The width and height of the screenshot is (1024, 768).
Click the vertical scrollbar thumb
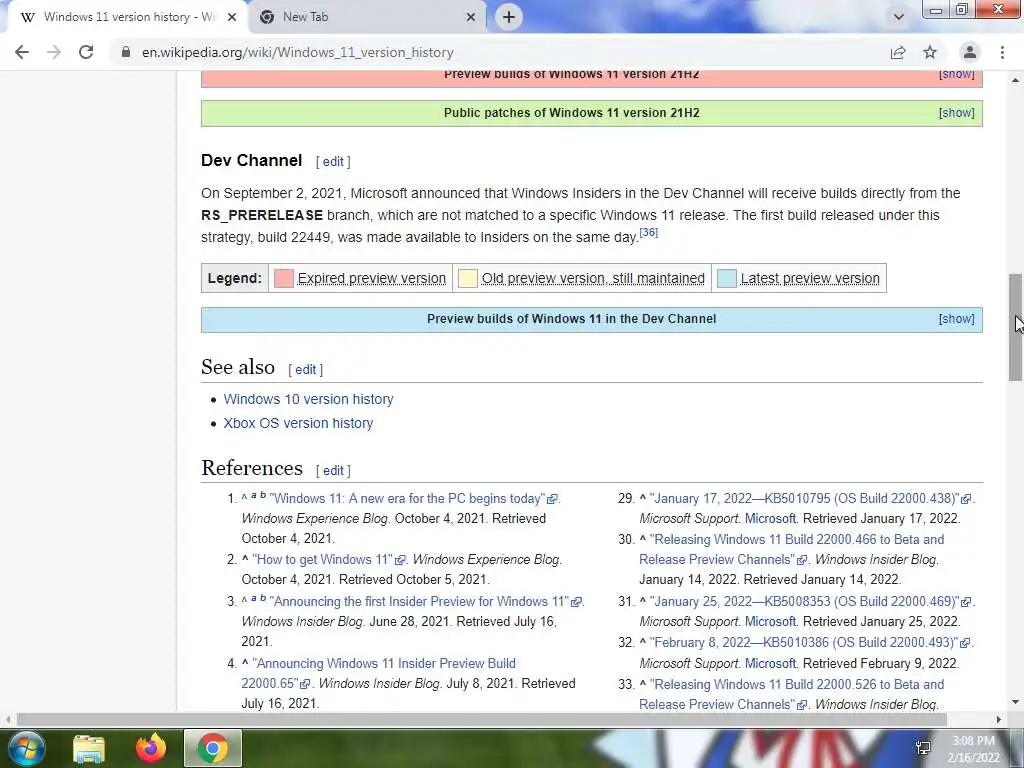1015,327
